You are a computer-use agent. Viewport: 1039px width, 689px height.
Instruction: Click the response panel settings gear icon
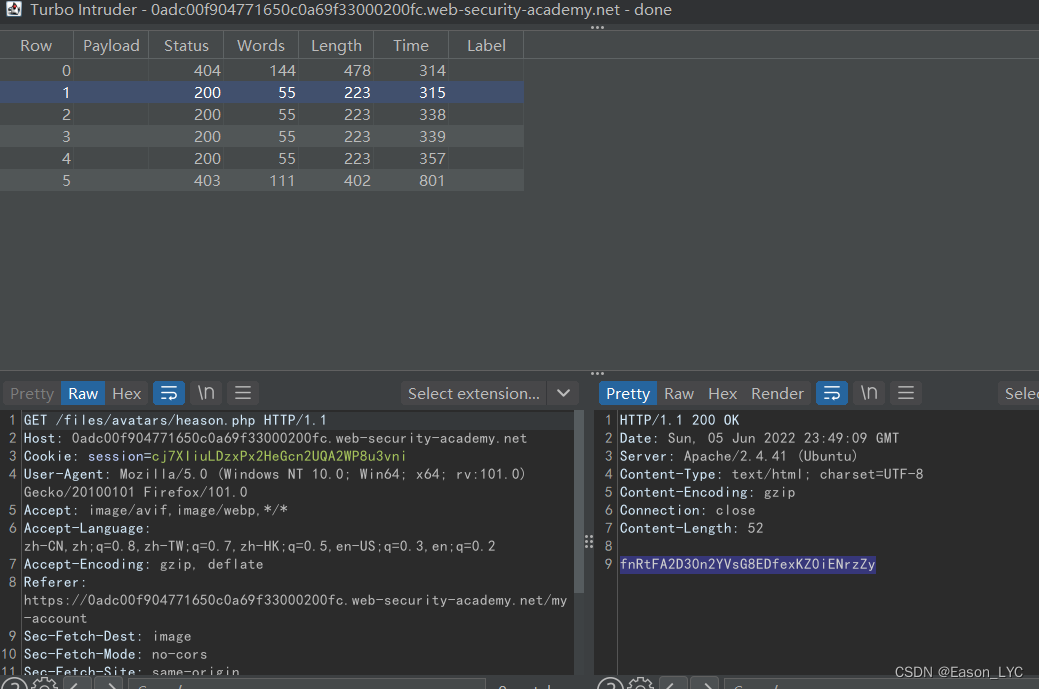pyautogui.click(x=640, y=685)
